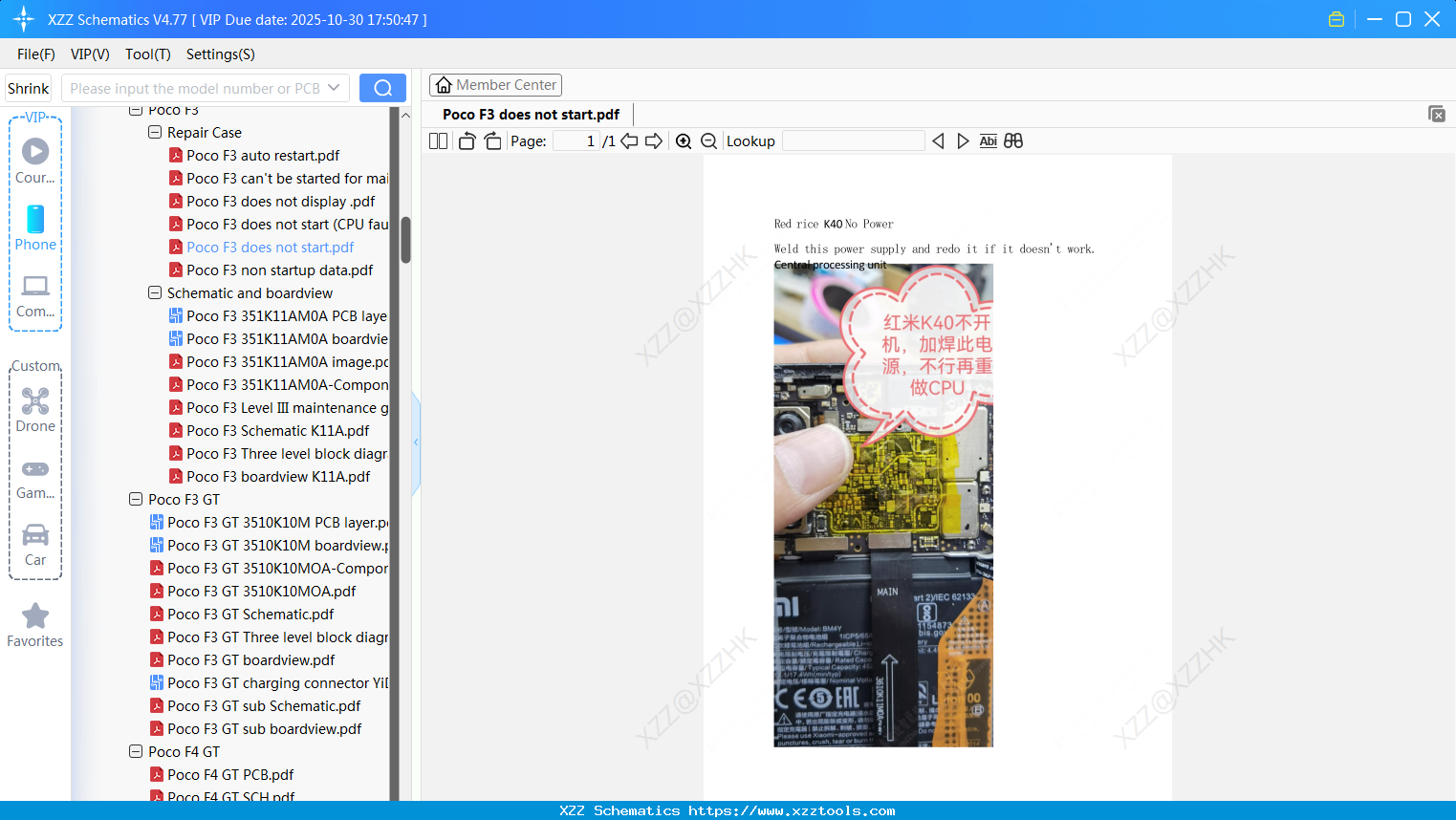The image size is (1456, 820).
Task: Open 'Poco F3 Level III maintenance' file
Action: (x=288, y=408)
